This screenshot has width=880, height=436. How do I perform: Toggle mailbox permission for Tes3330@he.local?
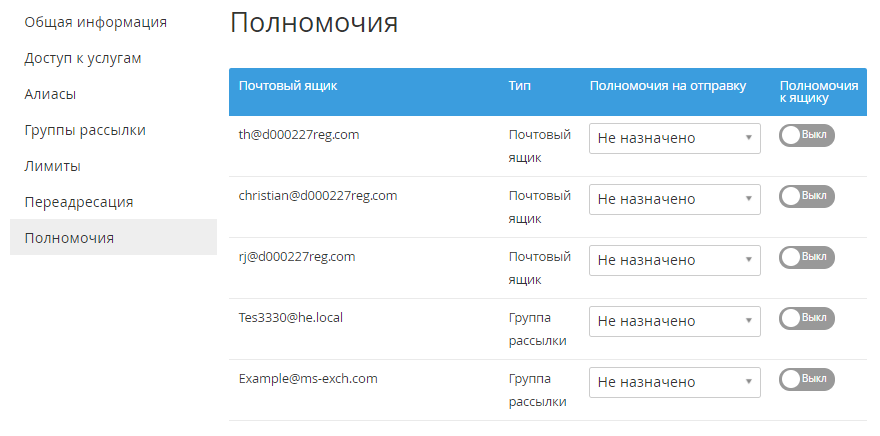806,319
